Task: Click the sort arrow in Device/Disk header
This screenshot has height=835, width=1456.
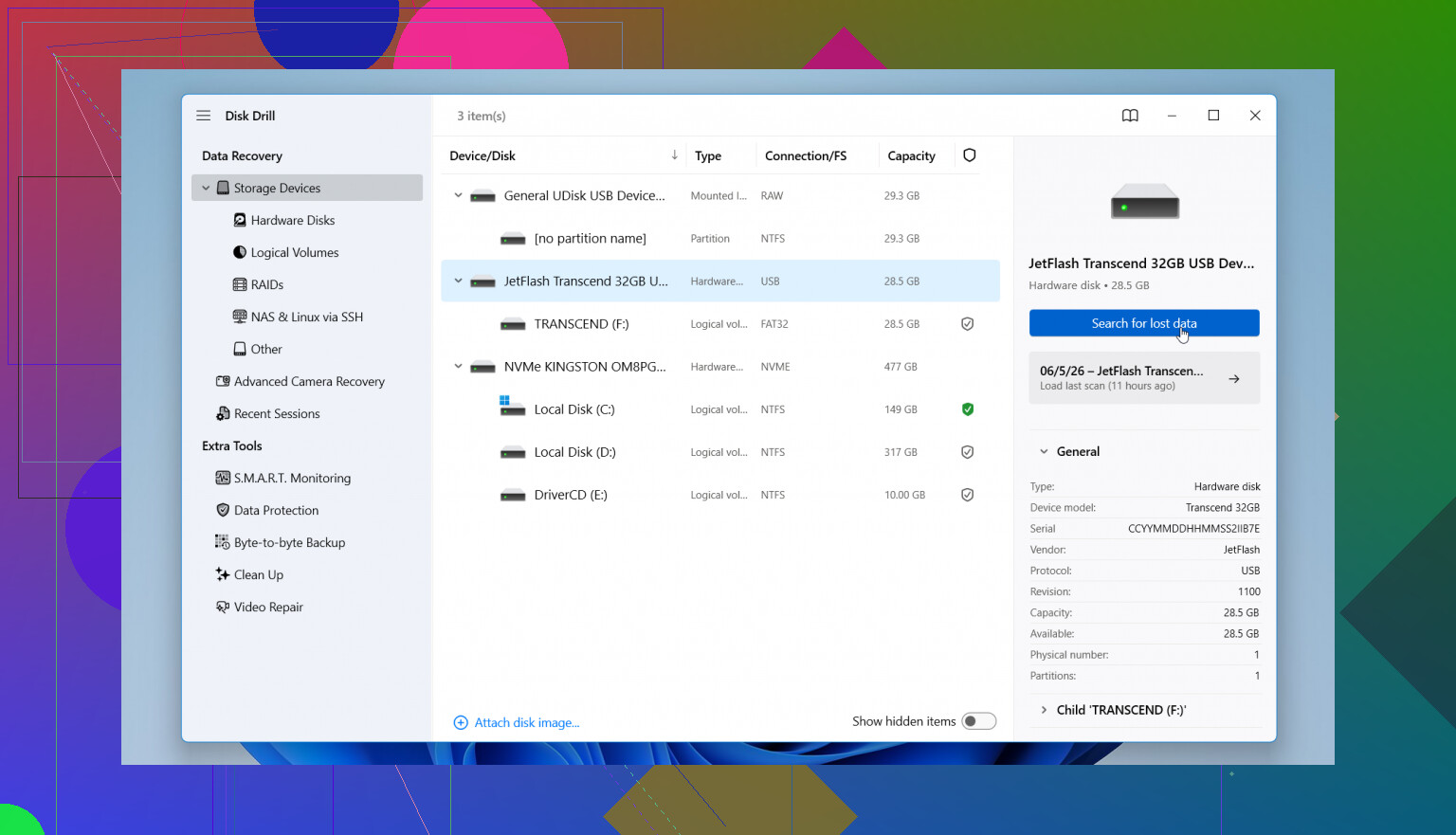Action: click(x=674, y=155)
